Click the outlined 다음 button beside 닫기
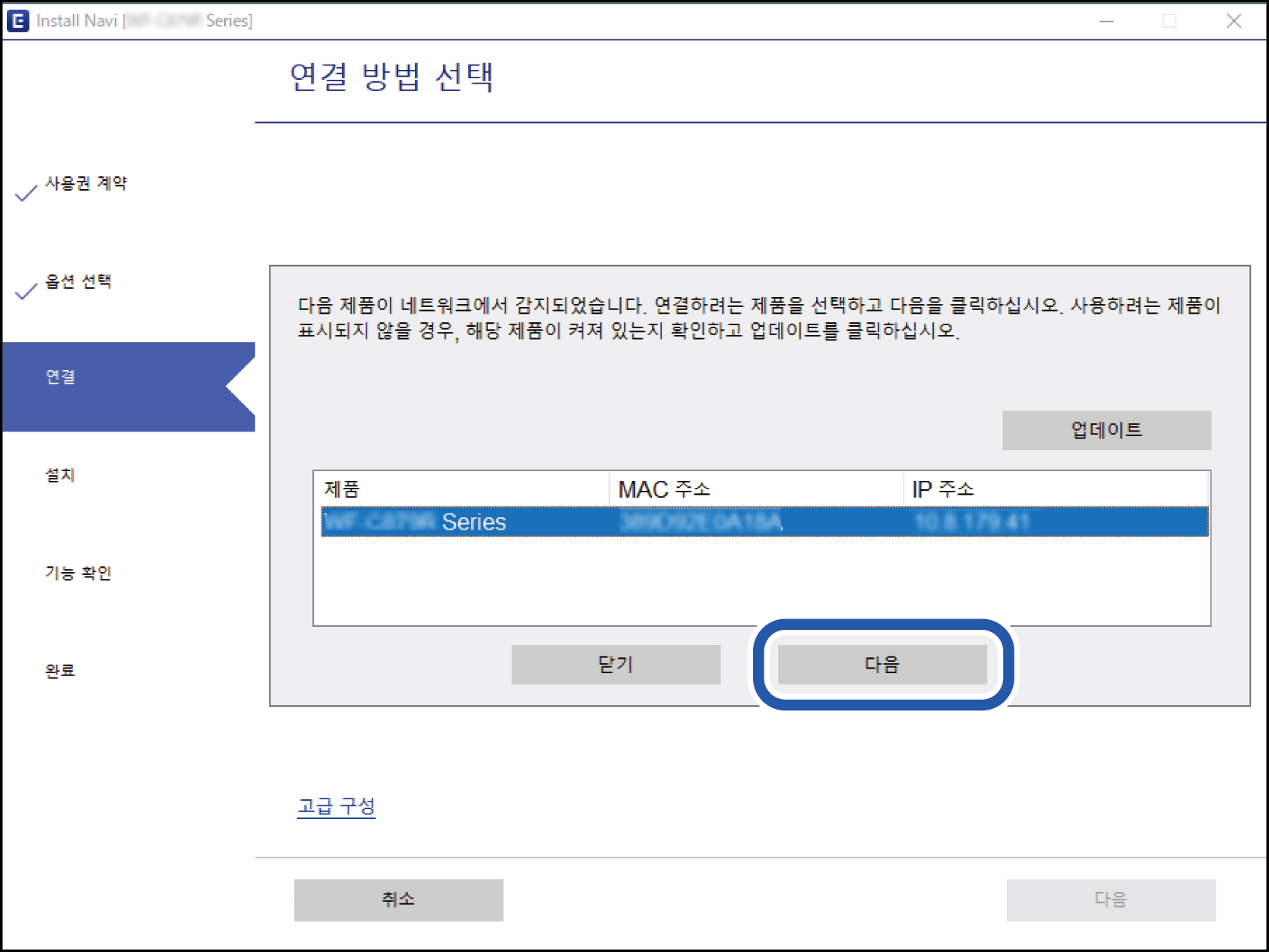 882,665
